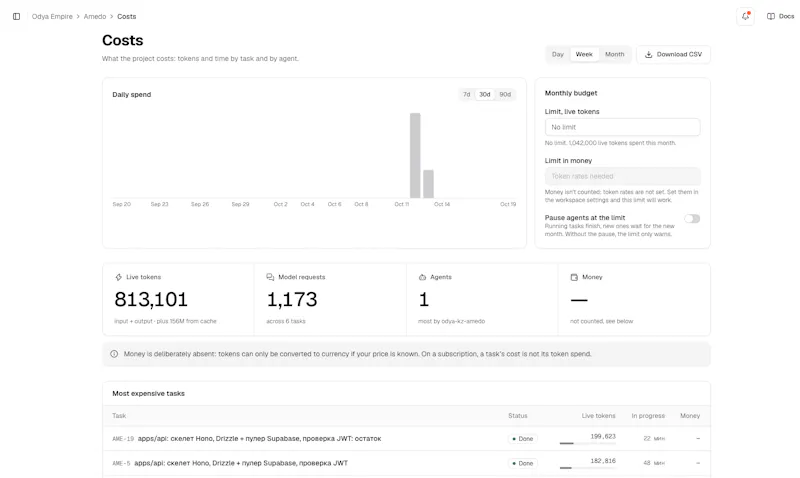800x478 pixels.
Task: Click the Model requests chat icon
Action: click(x=270, y=277)
